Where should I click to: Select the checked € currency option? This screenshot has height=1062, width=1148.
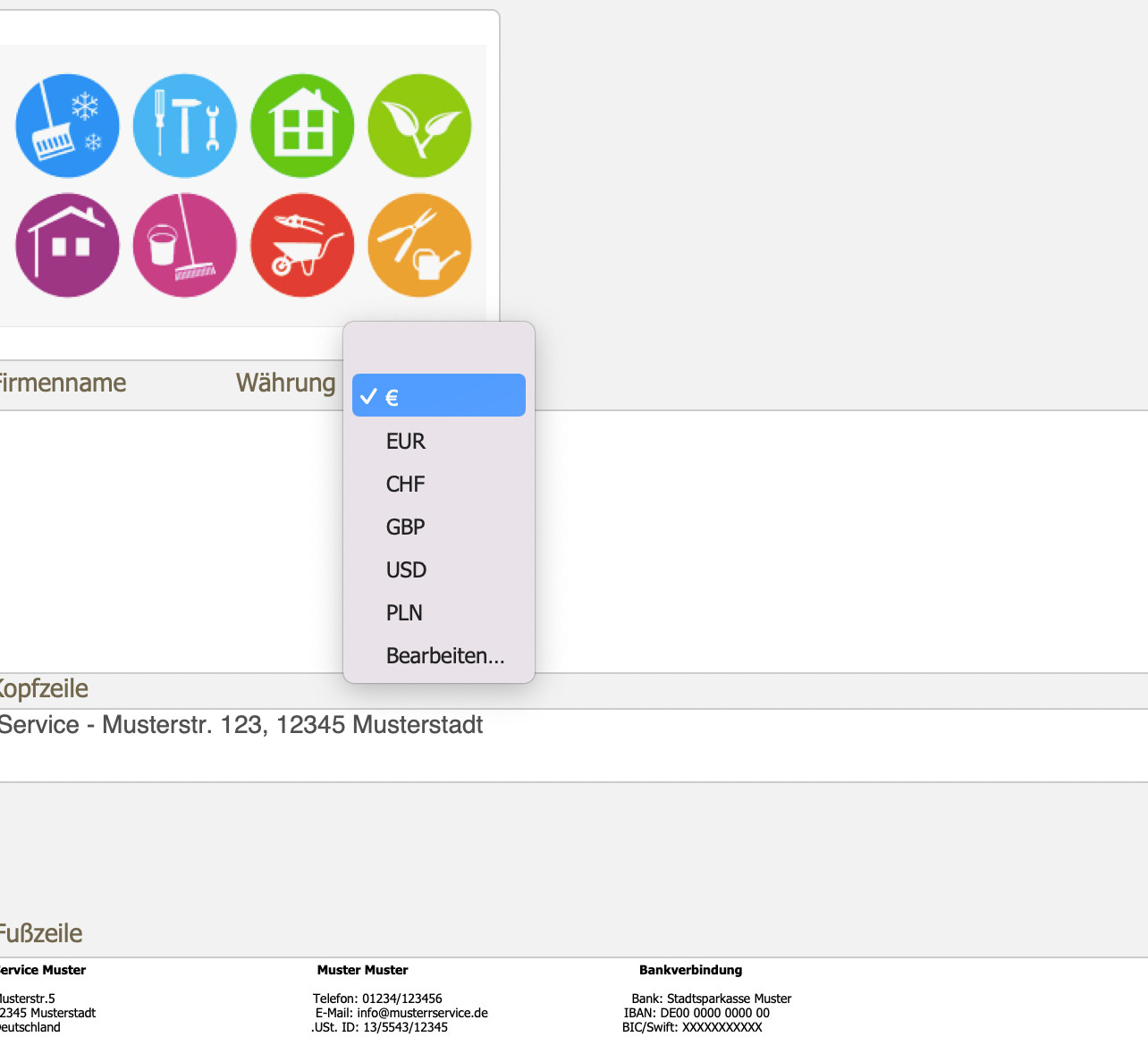(x=439, y=395)
